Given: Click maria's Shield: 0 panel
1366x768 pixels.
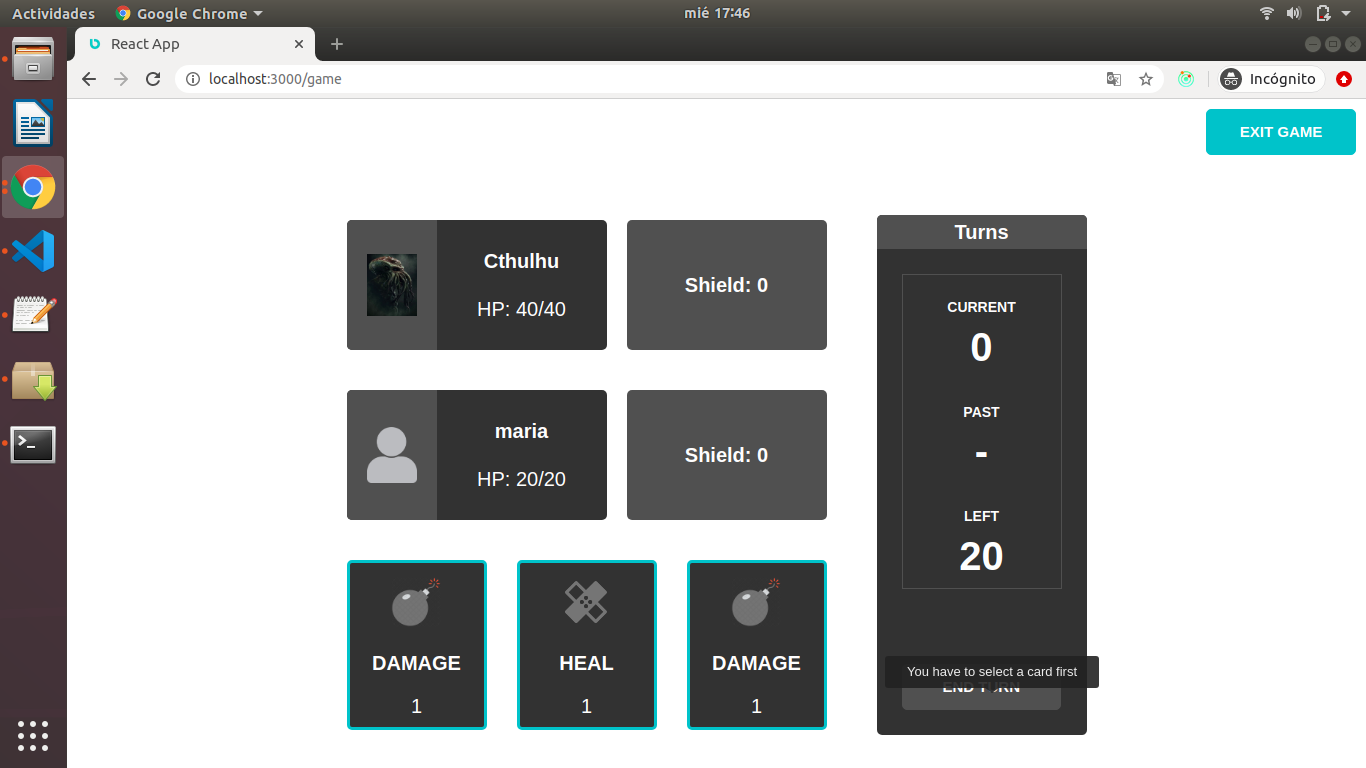Looking at the screenshot, I should 727,455.
